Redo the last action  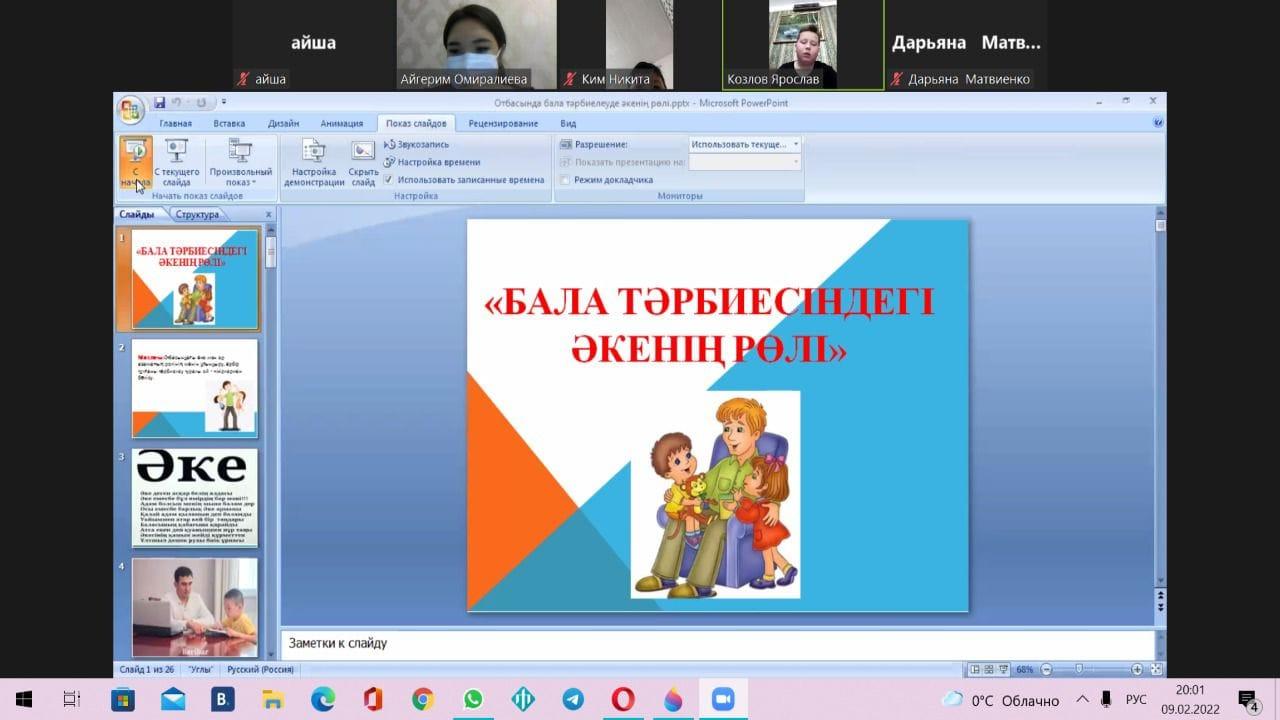point(200,102)
